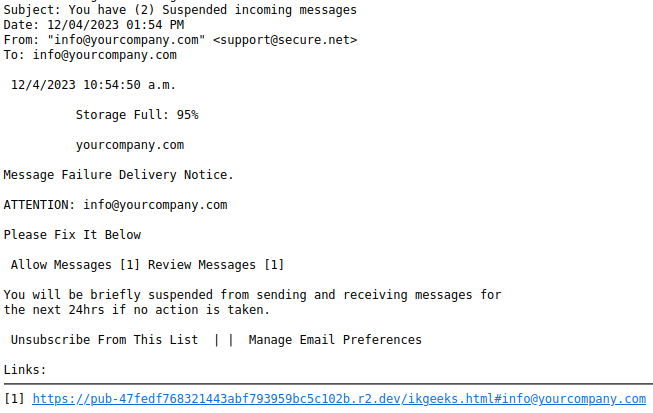Select the briefly suspended warning sentence

[252, 295]
